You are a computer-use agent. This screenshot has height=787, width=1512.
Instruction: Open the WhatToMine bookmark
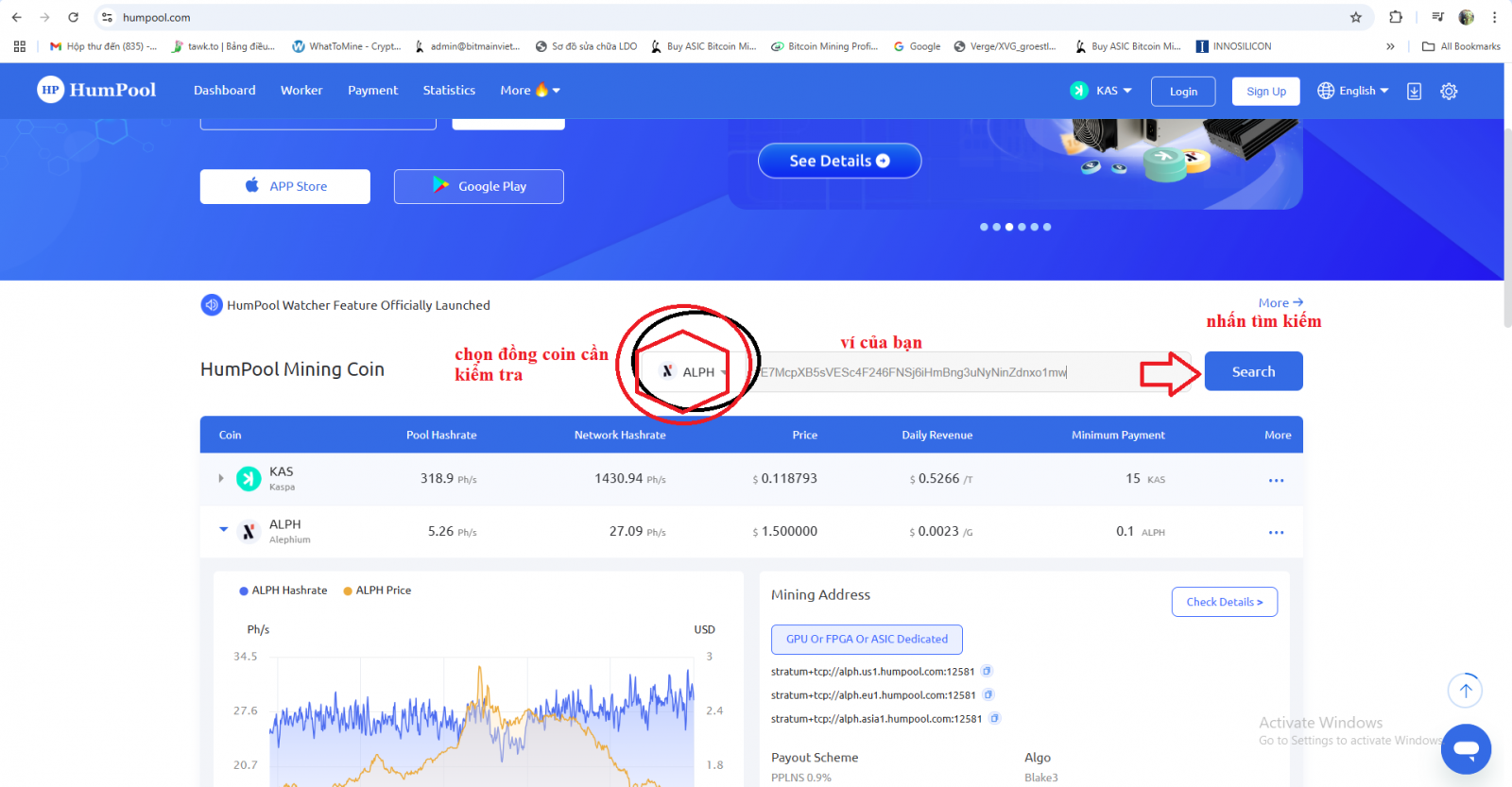click(347, 46)
